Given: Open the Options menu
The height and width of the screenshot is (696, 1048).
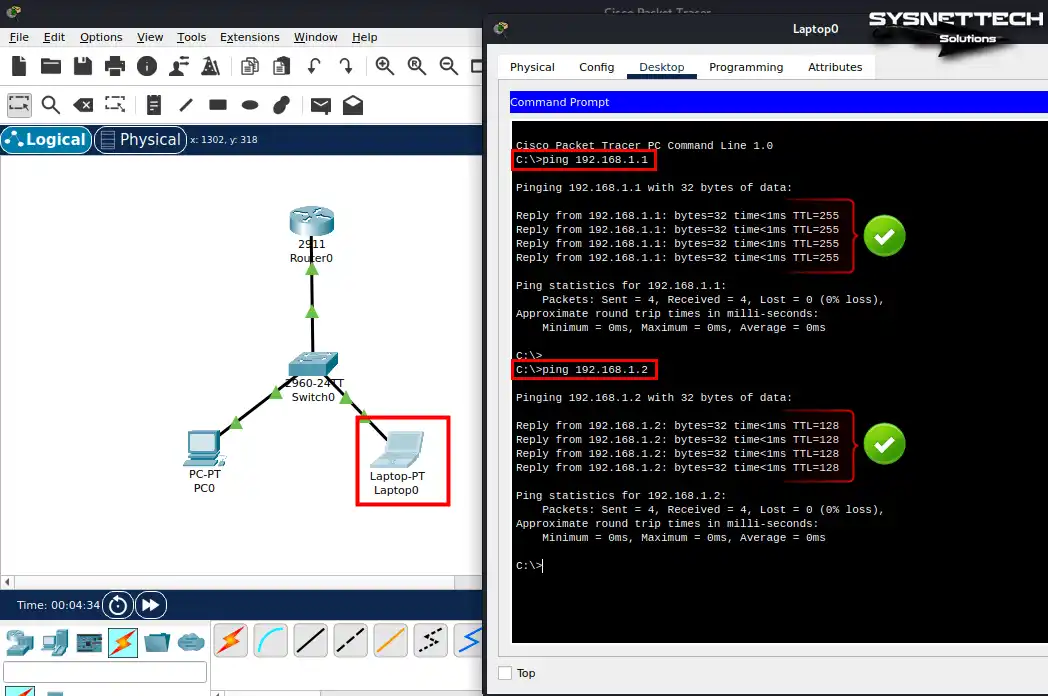Looking at the screenshot, I should [101, 37].
